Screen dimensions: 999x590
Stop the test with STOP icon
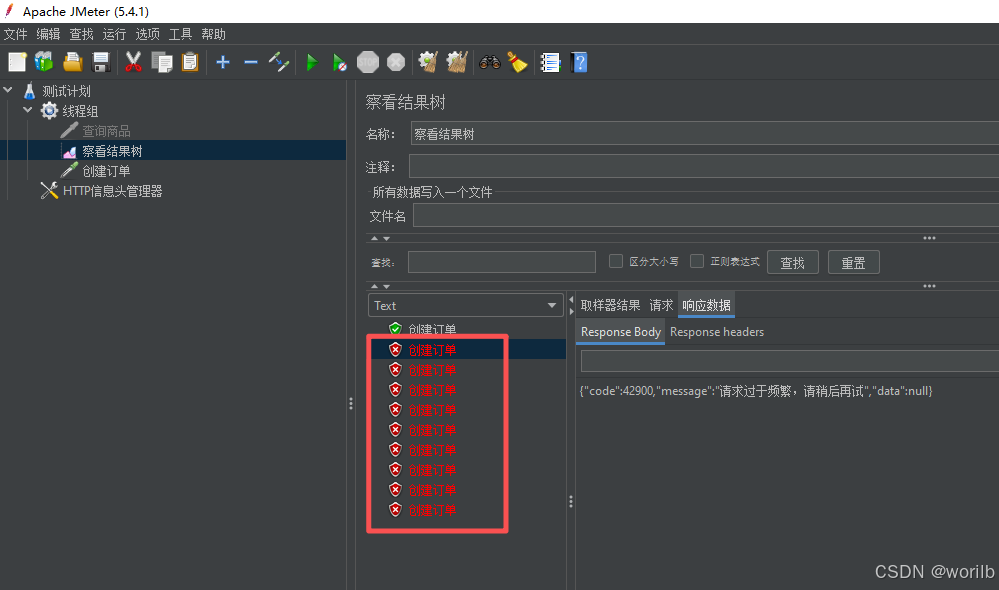pos(368,62)
